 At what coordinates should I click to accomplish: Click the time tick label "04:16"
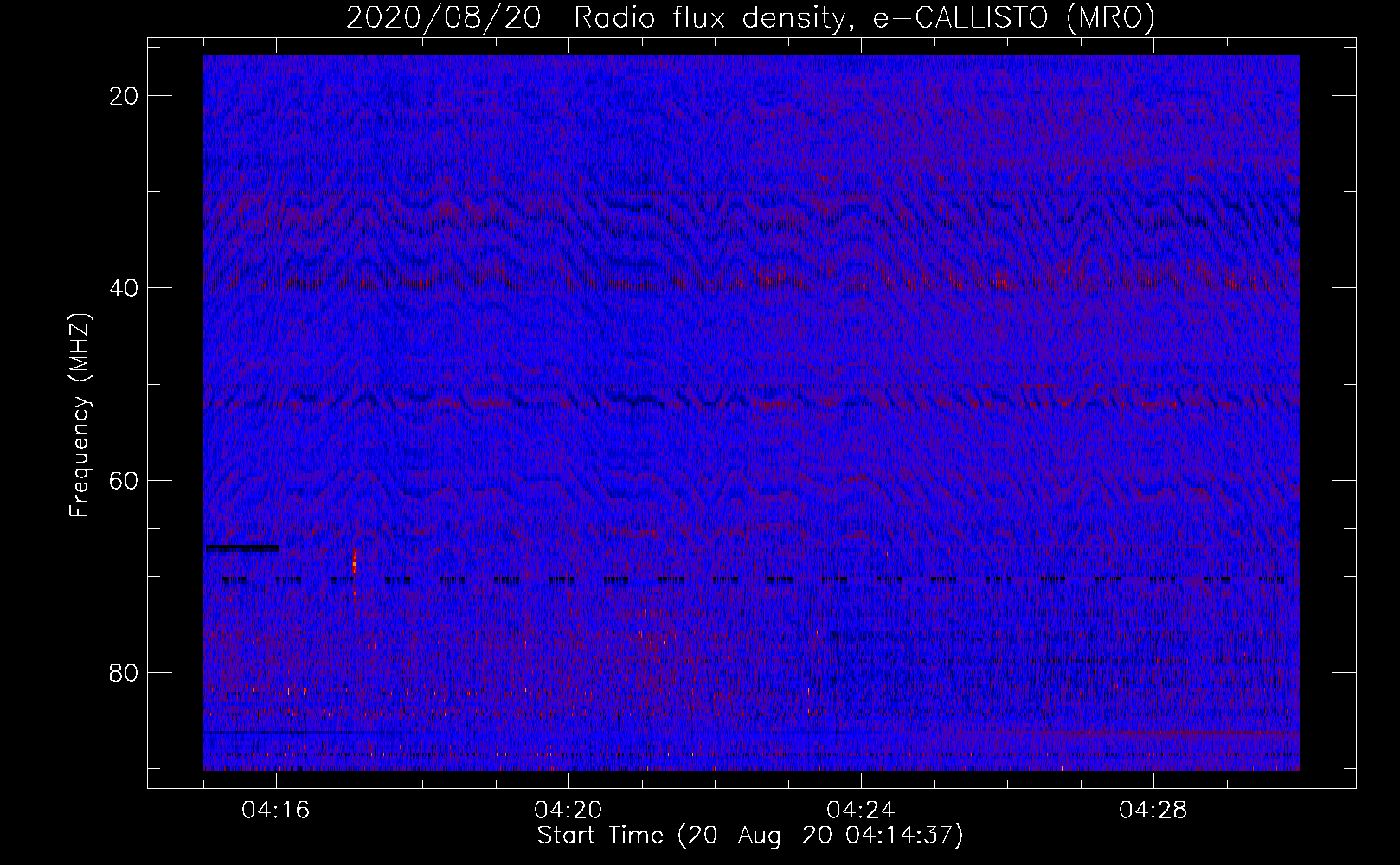[x=276, y=811]
